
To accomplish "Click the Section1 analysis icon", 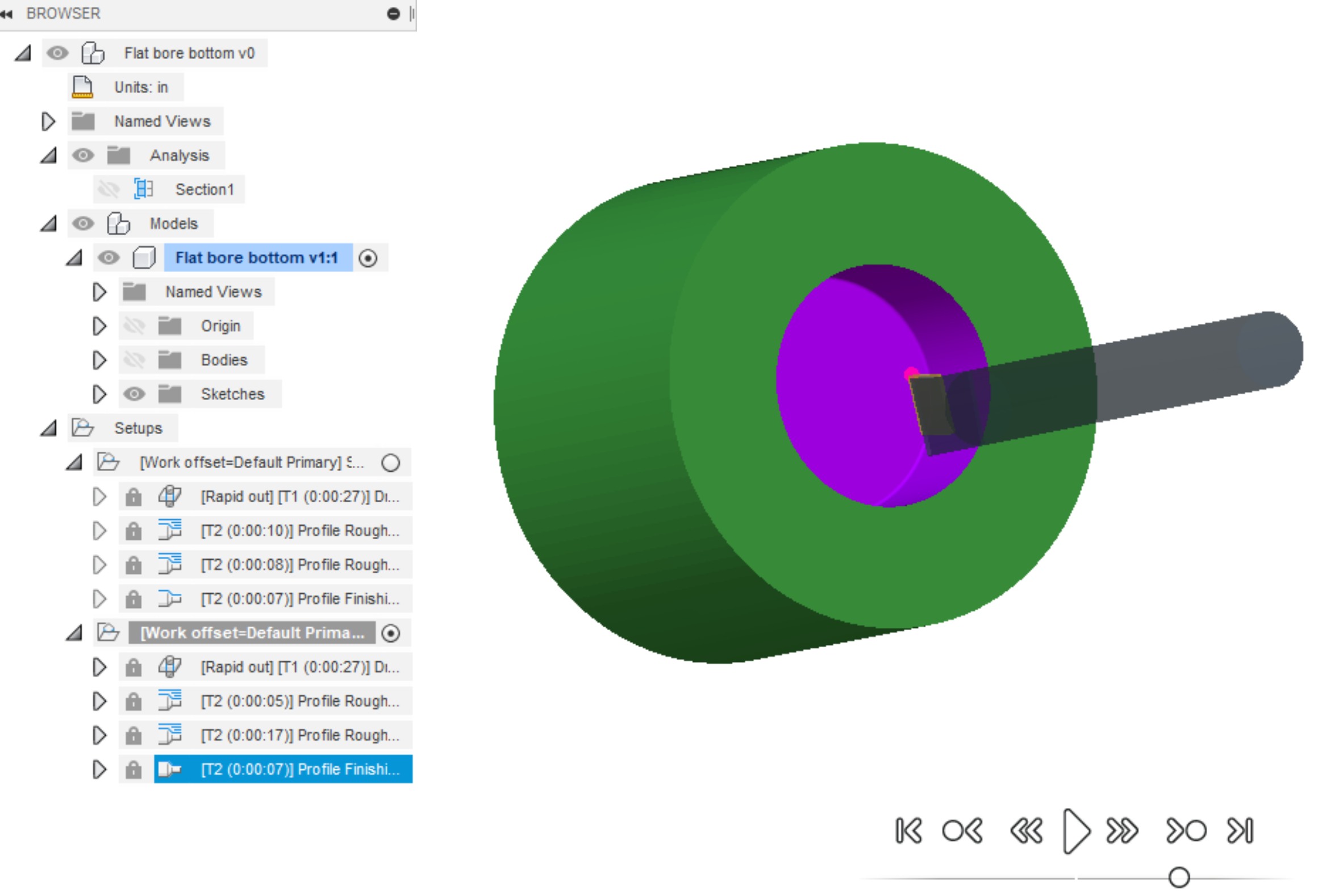I will point(143,189).
